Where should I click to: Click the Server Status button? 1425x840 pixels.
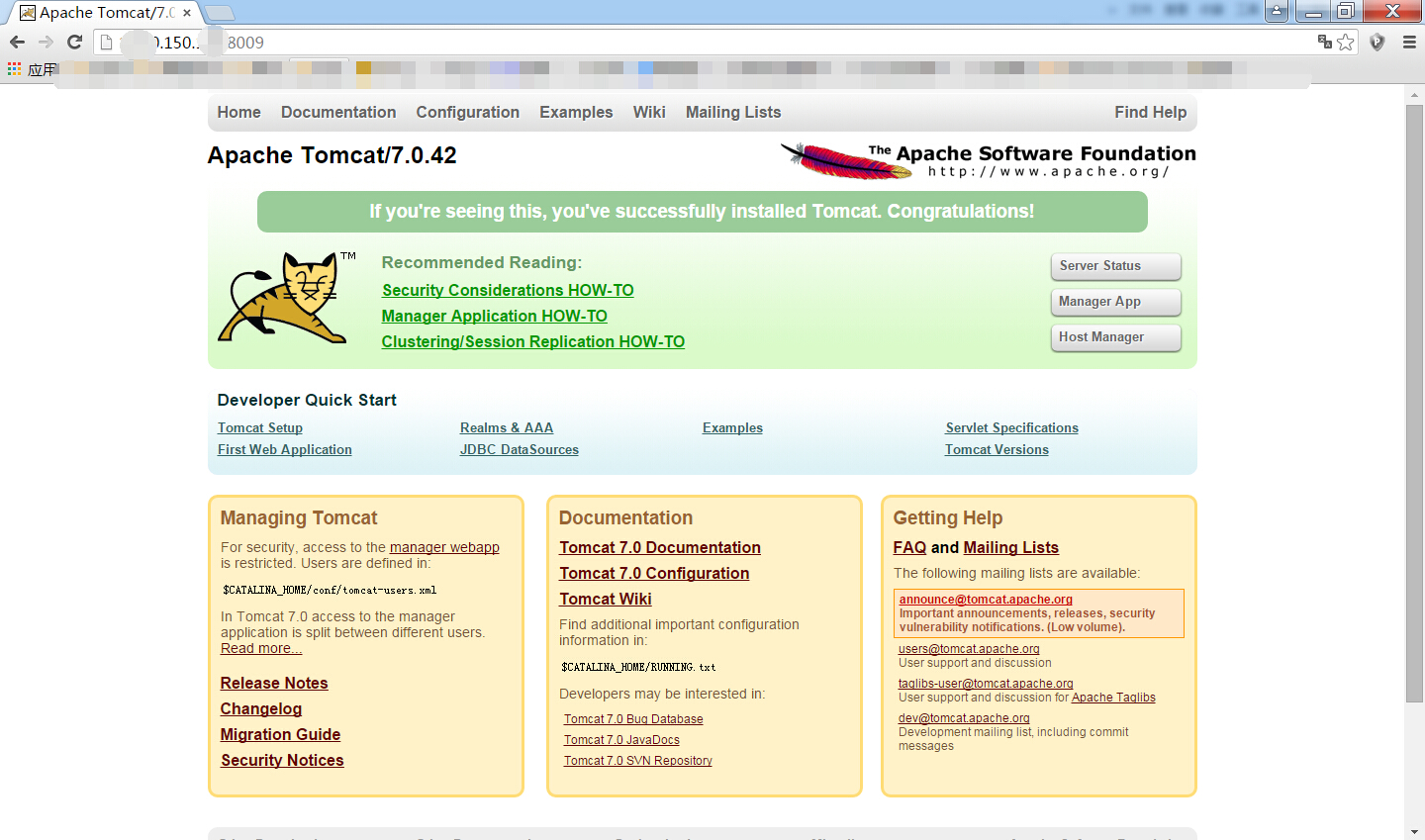click(1115, 266)
